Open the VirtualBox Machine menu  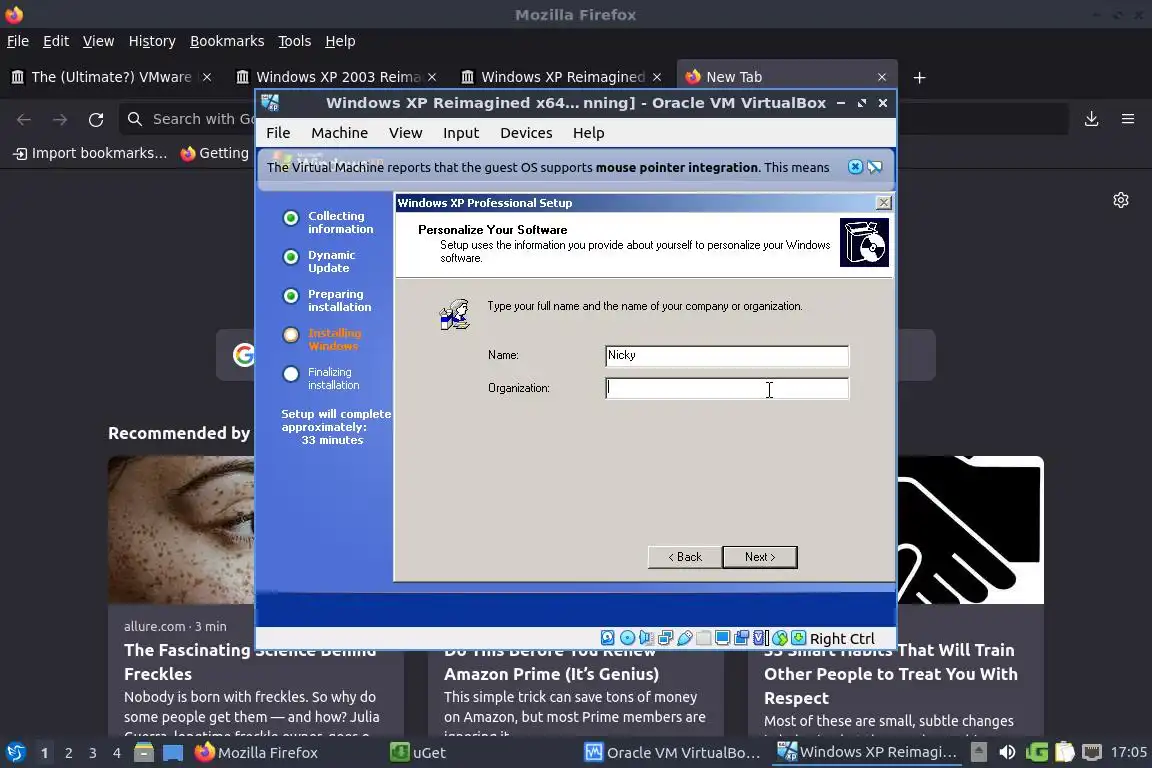click(339, 133)
